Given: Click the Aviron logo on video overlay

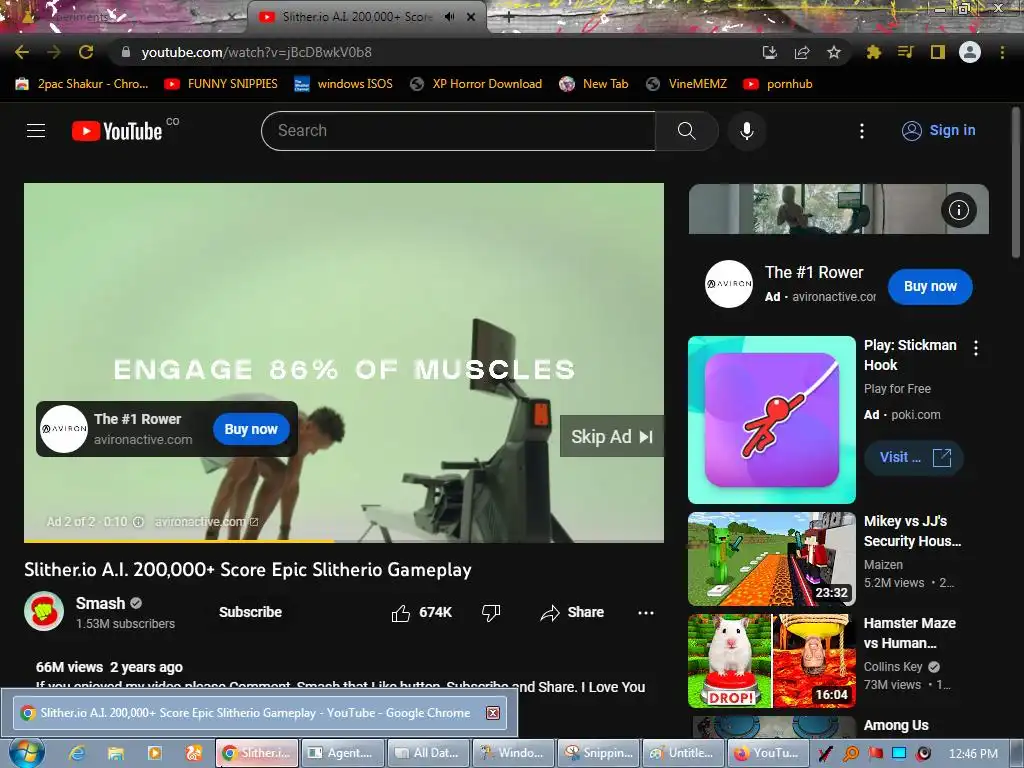Looking at the screenshot, I should [x=64, y=429].
